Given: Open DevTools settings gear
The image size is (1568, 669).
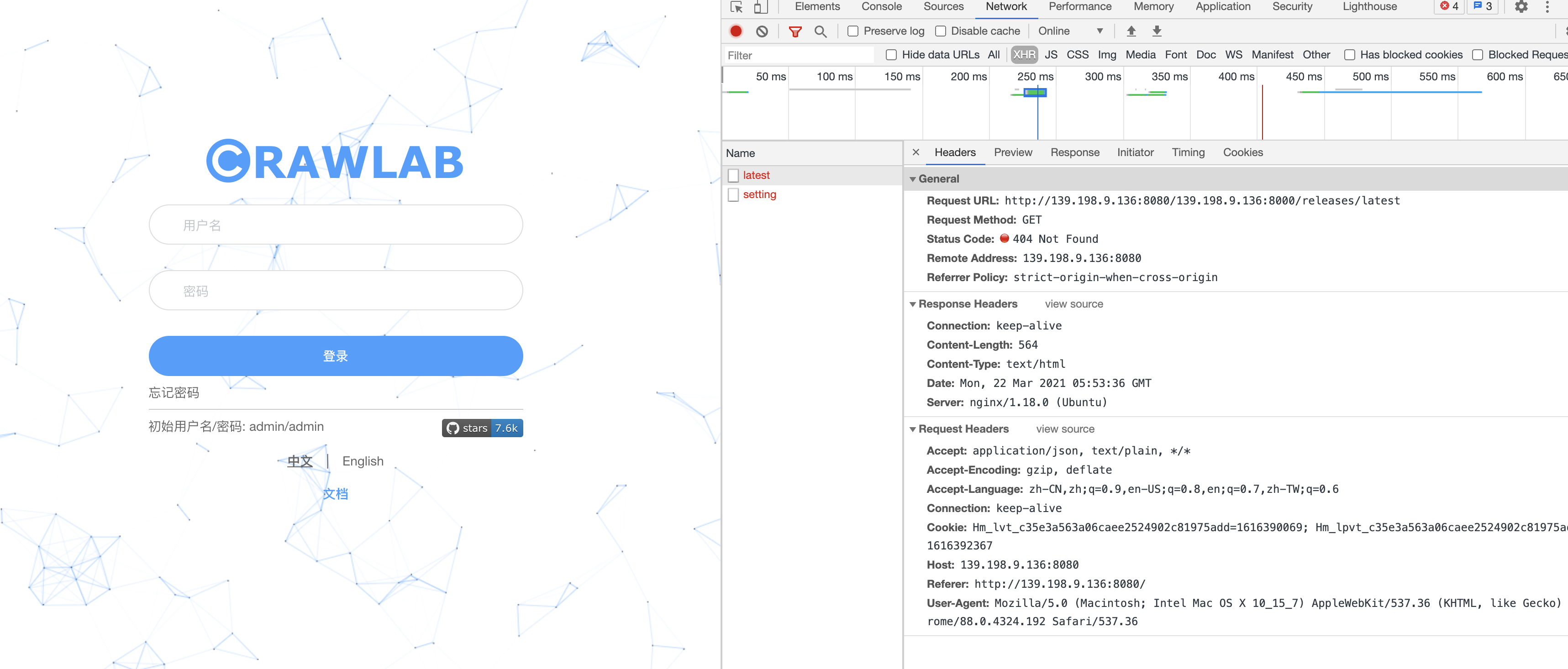Looking at the screenshot, I should (x=1521, y=7).
